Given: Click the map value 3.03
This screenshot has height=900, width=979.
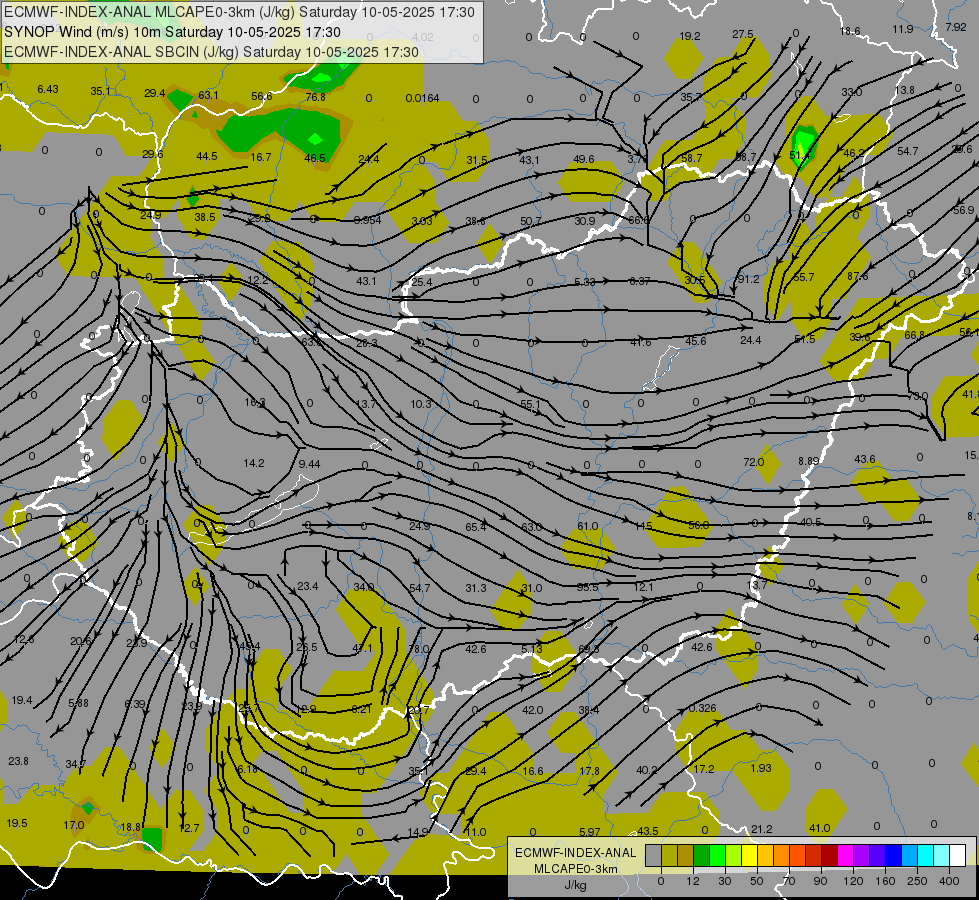Looking at the screenshot, I should (422, 220).
